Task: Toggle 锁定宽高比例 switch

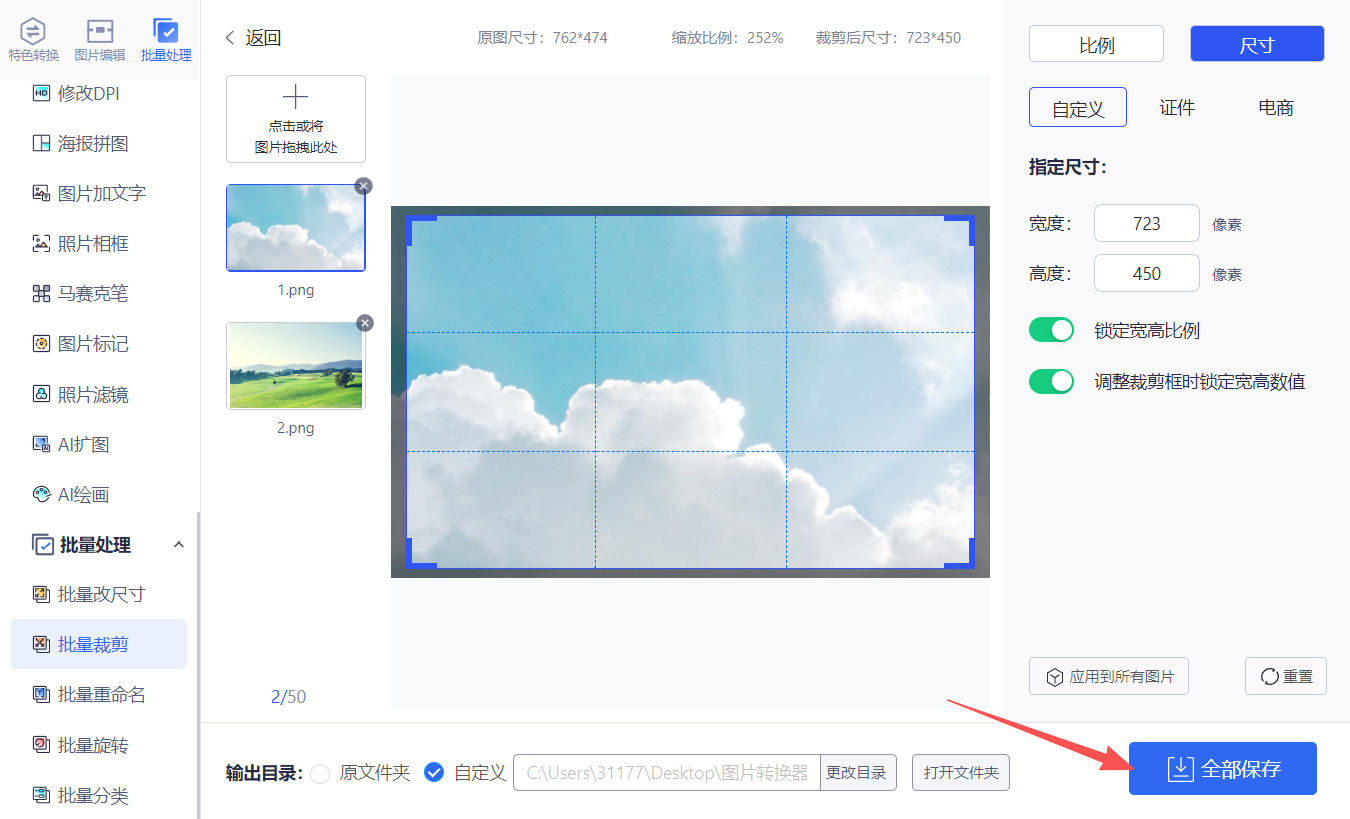Action: (1051, 330)
